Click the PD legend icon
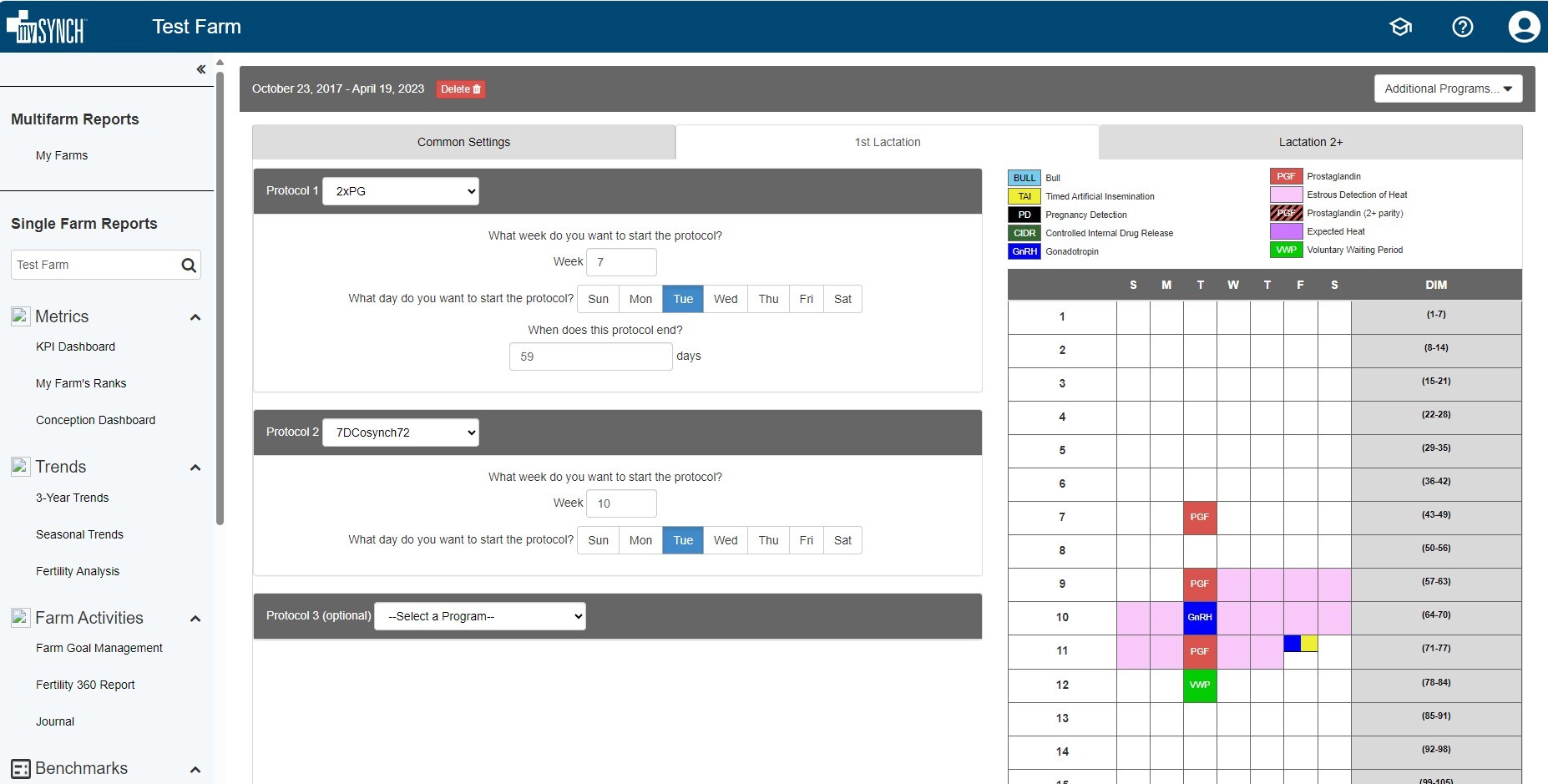Viewport: 1548px width, 784px height. click(1024, 215)
